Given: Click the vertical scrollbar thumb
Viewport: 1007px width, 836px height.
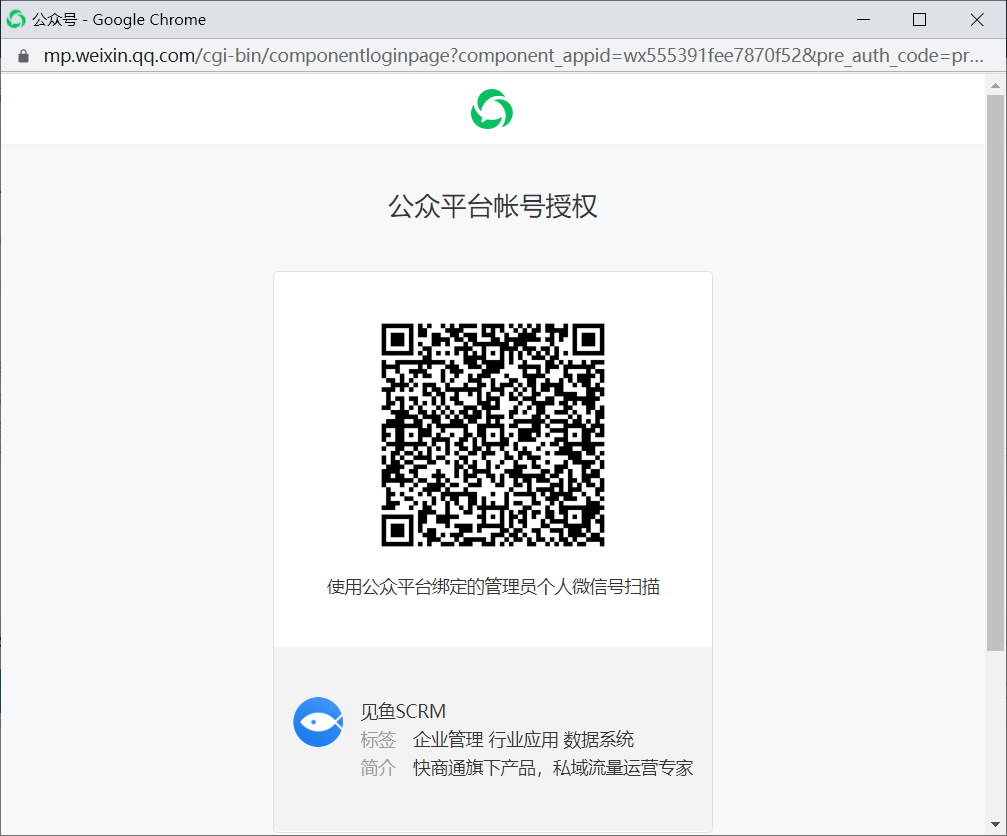Looking at the screenshot, I should click(995, 373).
